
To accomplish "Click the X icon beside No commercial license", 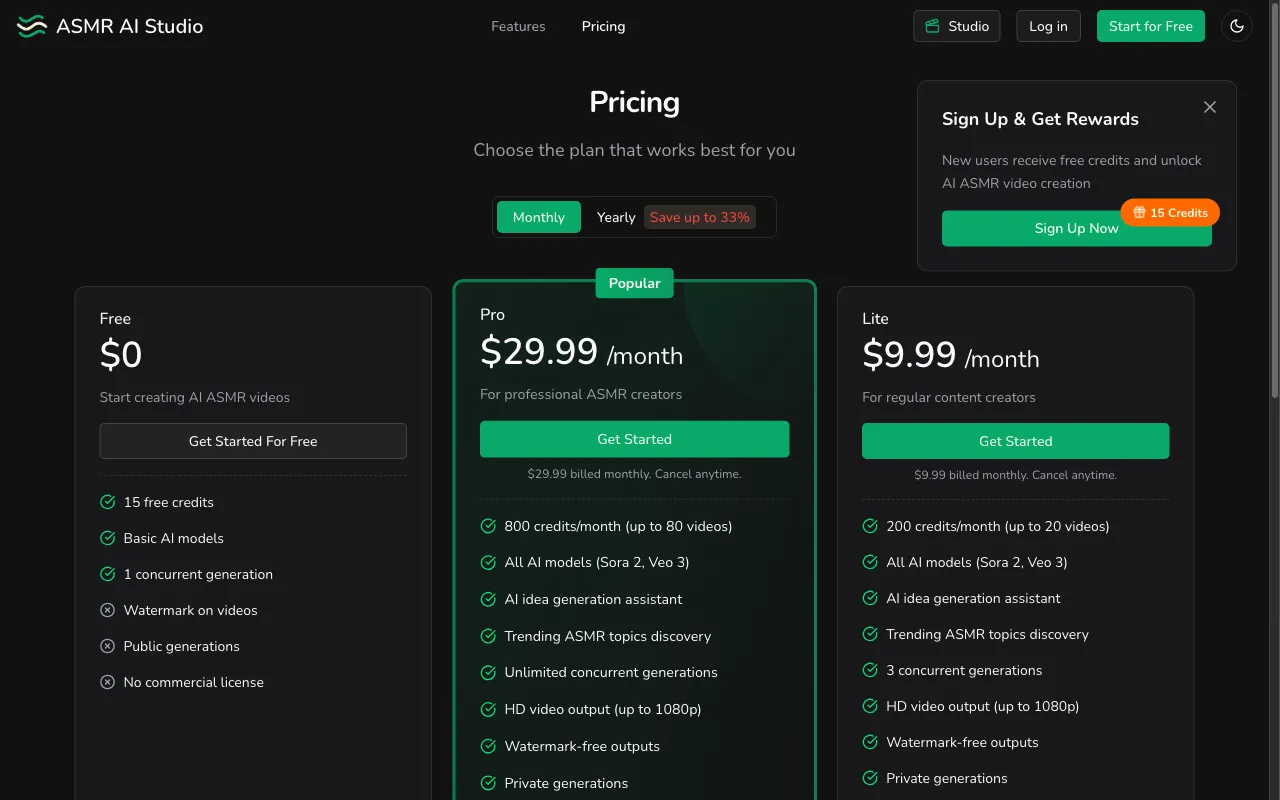I will (108, 682).
